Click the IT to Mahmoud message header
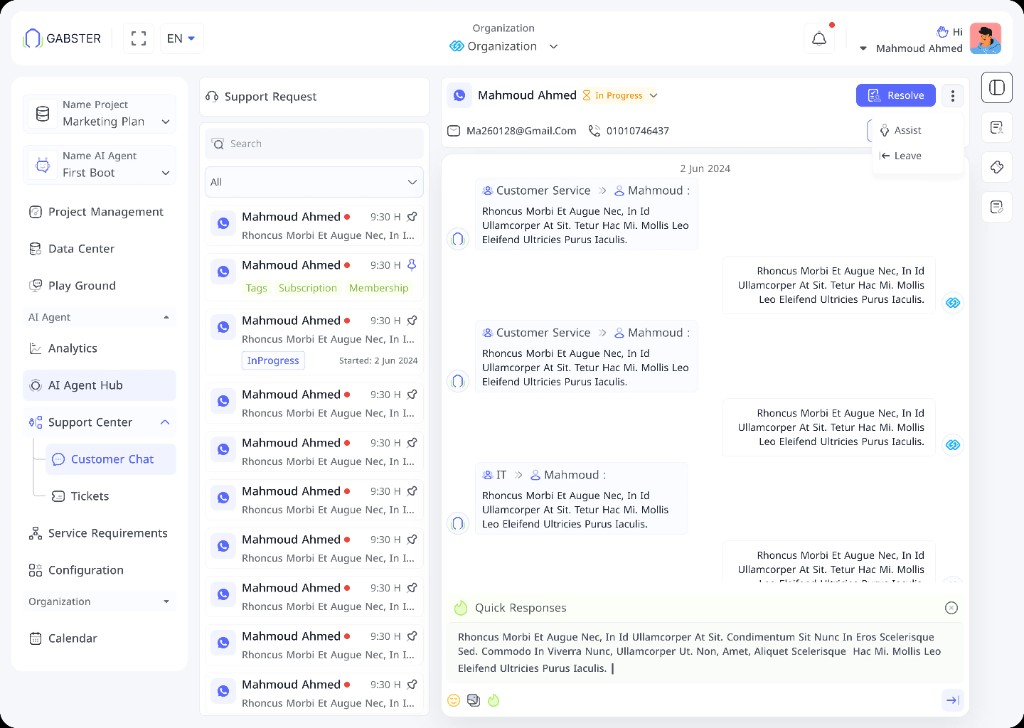This screenshot has height=728, width=1024. tap(543, 475)
